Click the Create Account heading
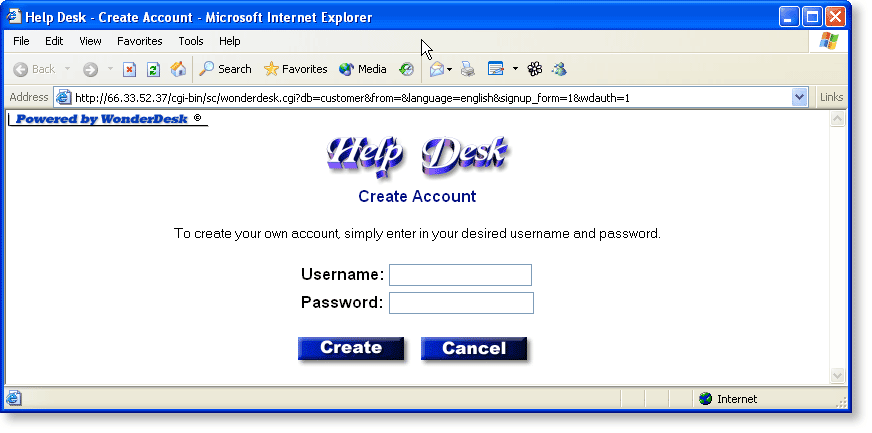This screenshot has width=872, height=433. click(x=417, y=196)
